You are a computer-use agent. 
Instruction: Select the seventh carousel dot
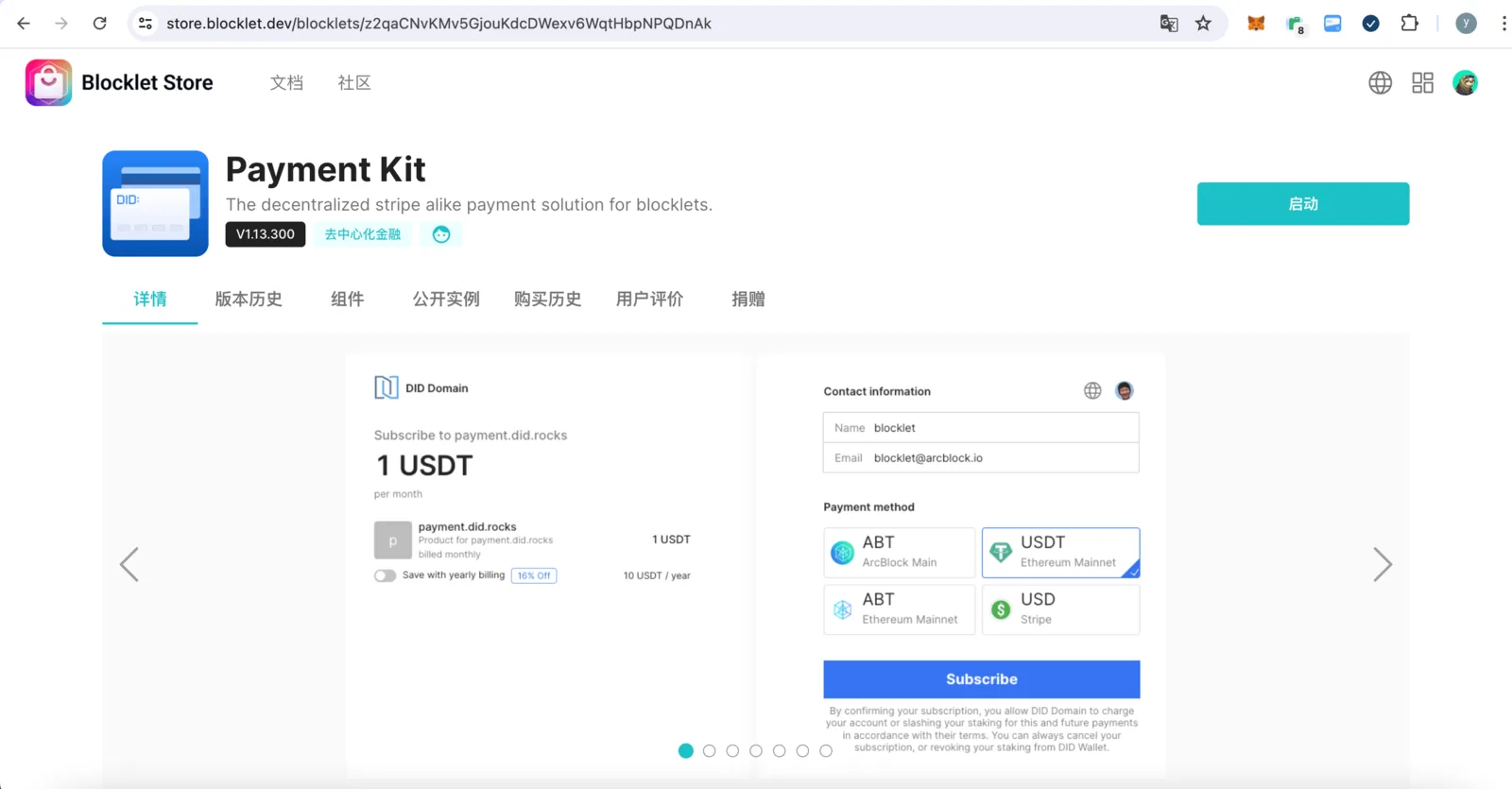click(x=826, y=750)
